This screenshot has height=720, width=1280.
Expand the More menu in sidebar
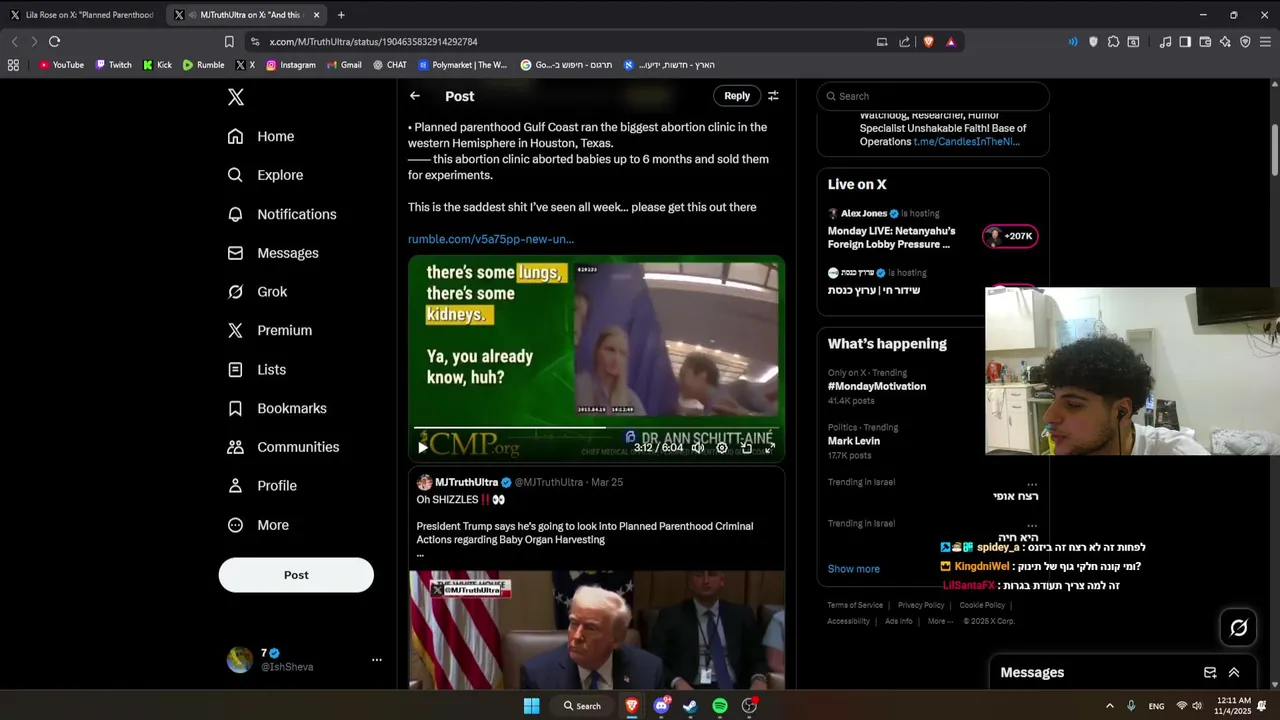(x=258, y=525)
